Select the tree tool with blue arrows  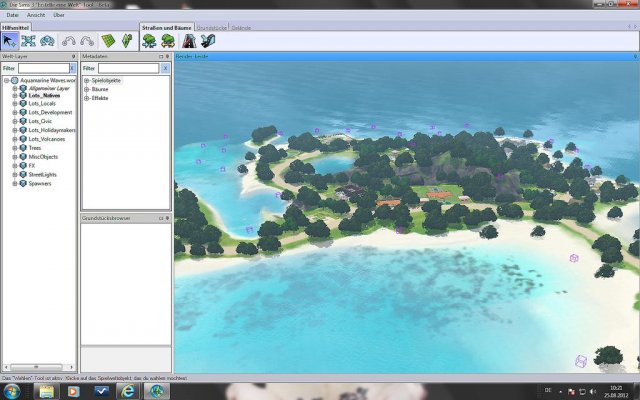point(149,41)
